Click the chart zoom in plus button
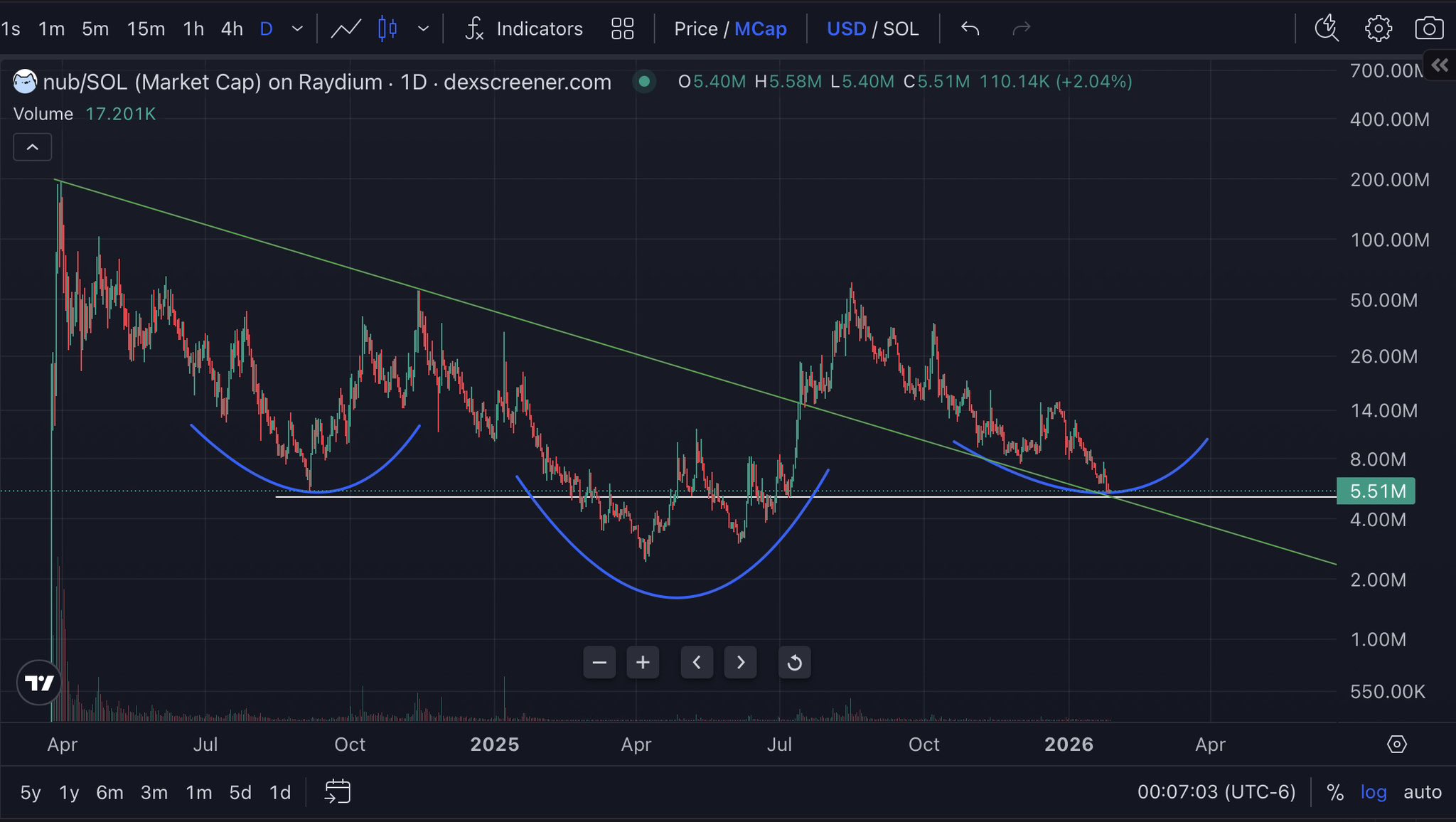 643,663
